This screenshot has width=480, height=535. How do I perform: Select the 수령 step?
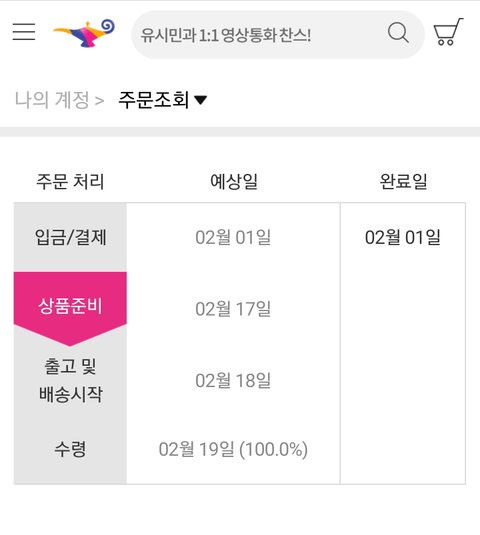70,449
